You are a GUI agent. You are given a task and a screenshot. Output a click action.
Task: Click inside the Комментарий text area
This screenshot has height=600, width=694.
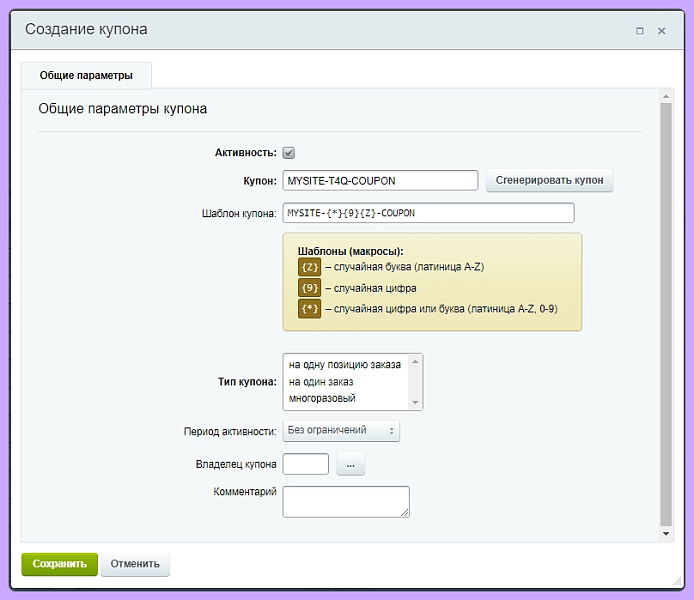click(345, 501)
